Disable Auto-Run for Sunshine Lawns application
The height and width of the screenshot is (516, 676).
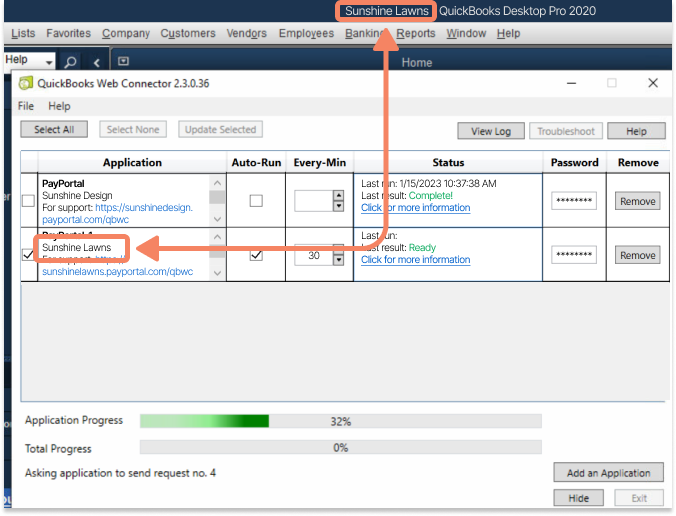coord(256,255)
